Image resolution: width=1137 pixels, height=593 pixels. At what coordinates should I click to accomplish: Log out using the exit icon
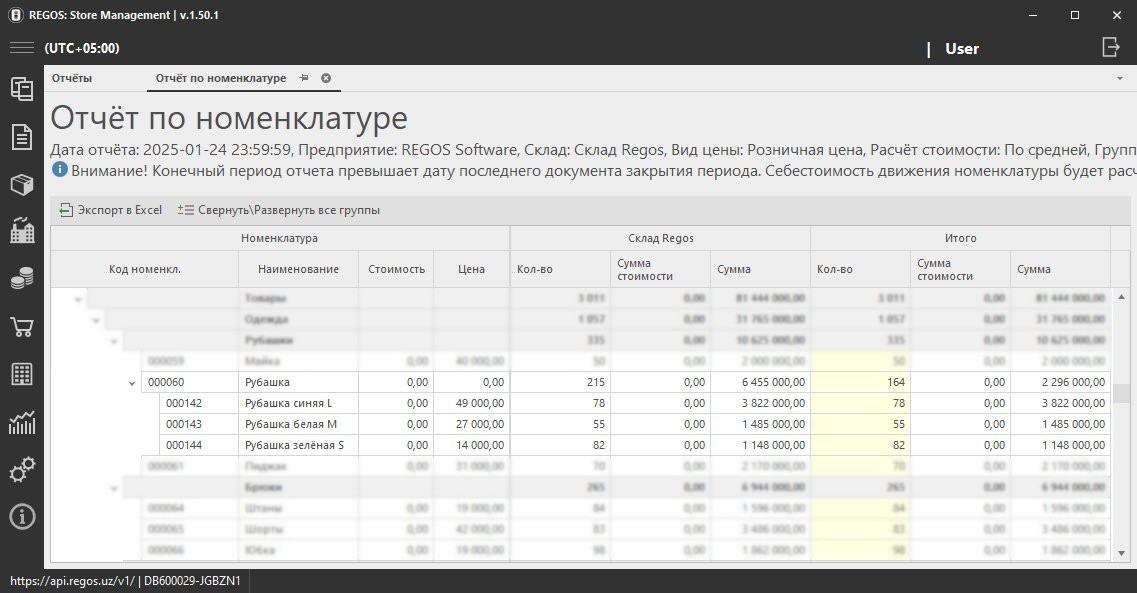pos(1110,48)
